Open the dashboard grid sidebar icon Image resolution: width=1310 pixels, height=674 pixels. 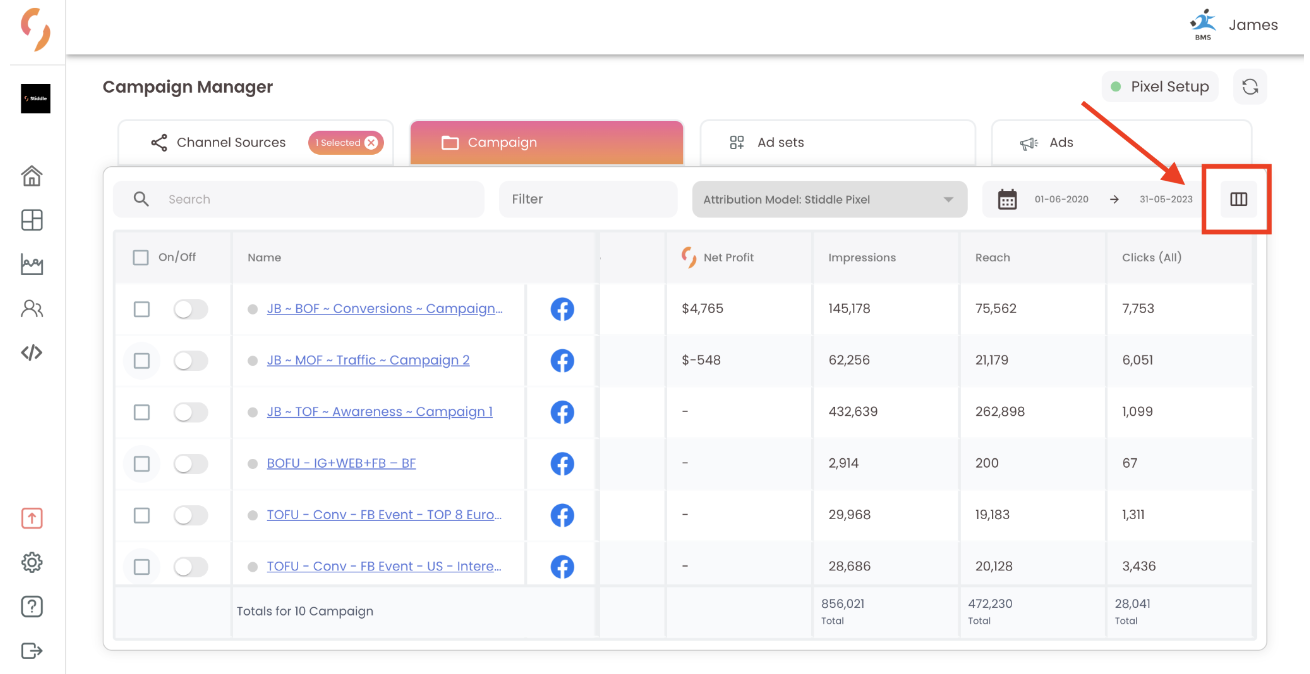tap(32, 220)
